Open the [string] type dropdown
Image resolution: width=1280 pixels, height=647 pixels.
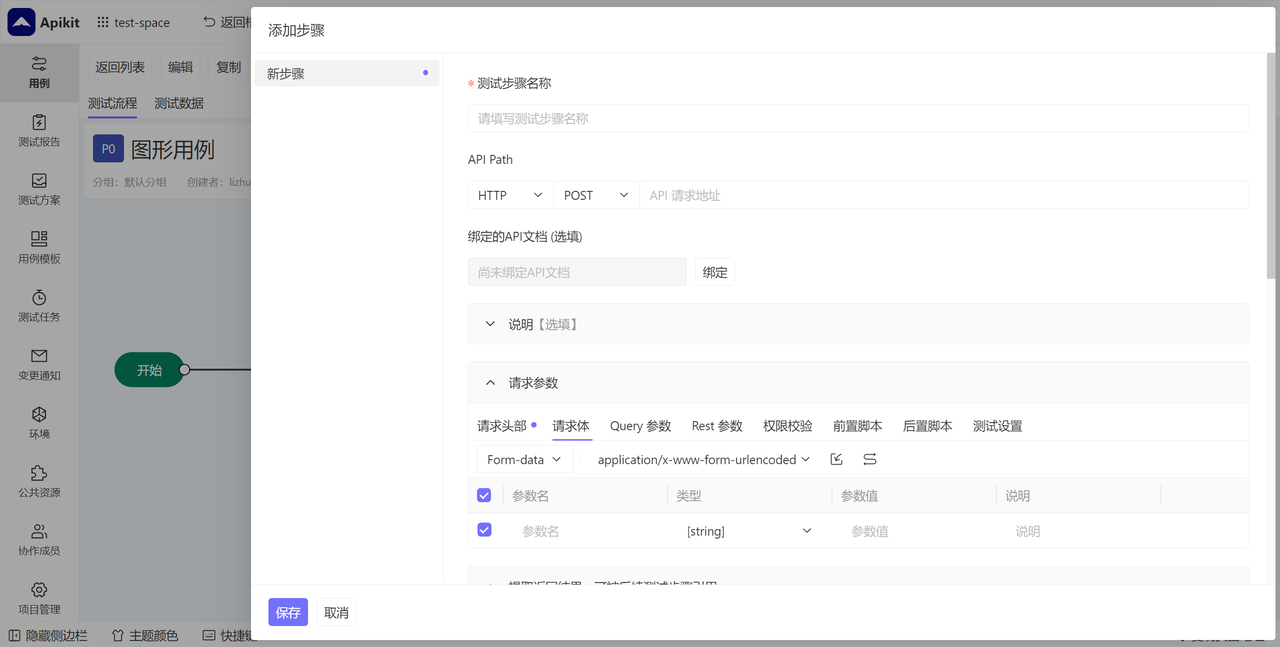click(749, 531)
